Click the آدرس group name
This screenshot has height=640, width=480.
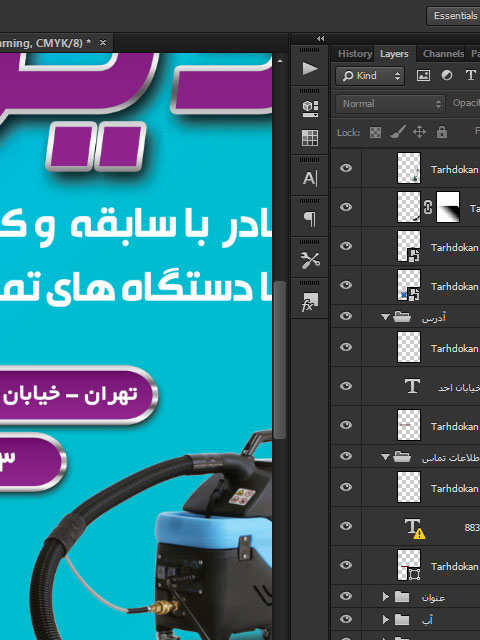click(x=433, y=318)
